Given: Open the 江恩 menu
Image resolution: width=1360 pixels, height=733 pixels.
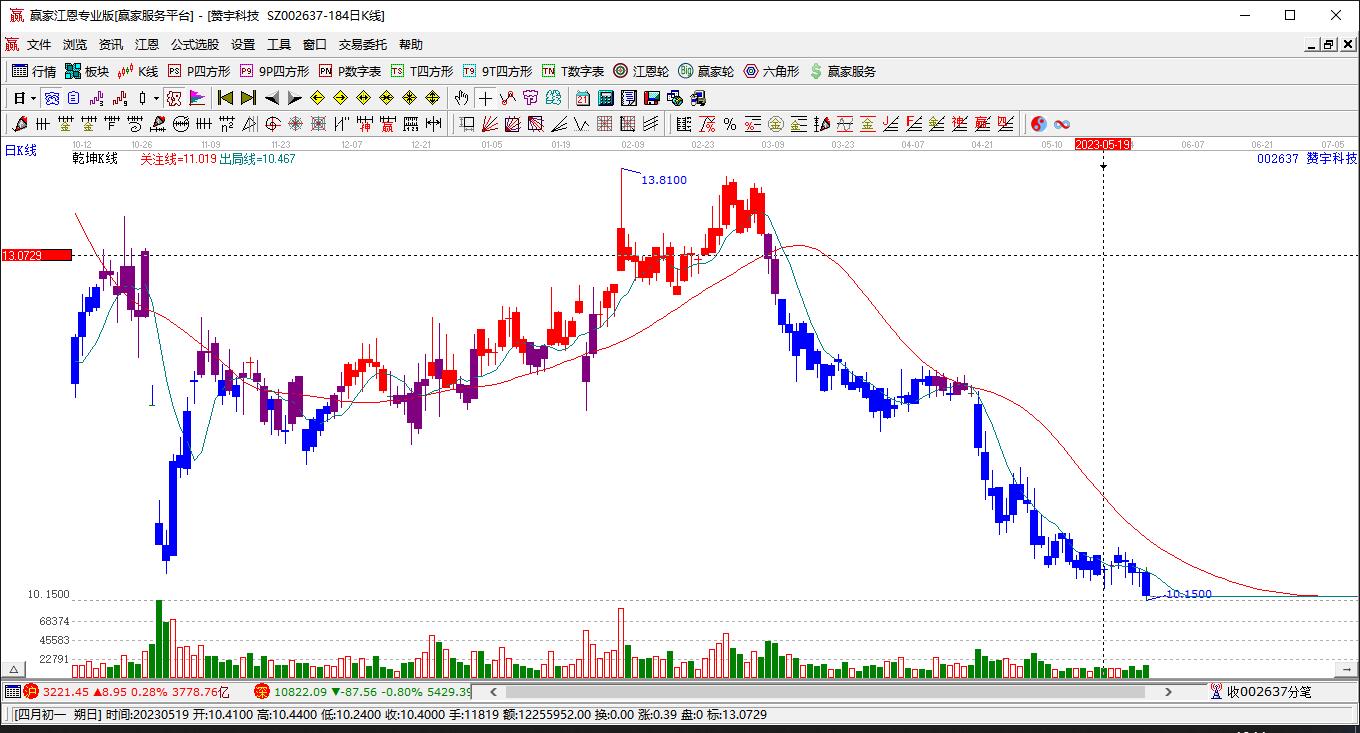Looking at the screenshot, I should [x=147, y=44].
